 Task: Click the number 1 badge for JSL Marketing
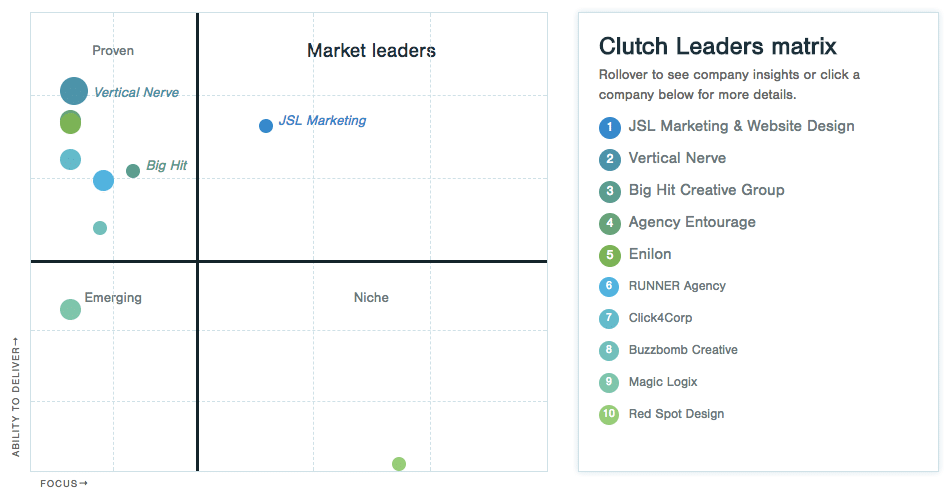(x=610, y=127)
